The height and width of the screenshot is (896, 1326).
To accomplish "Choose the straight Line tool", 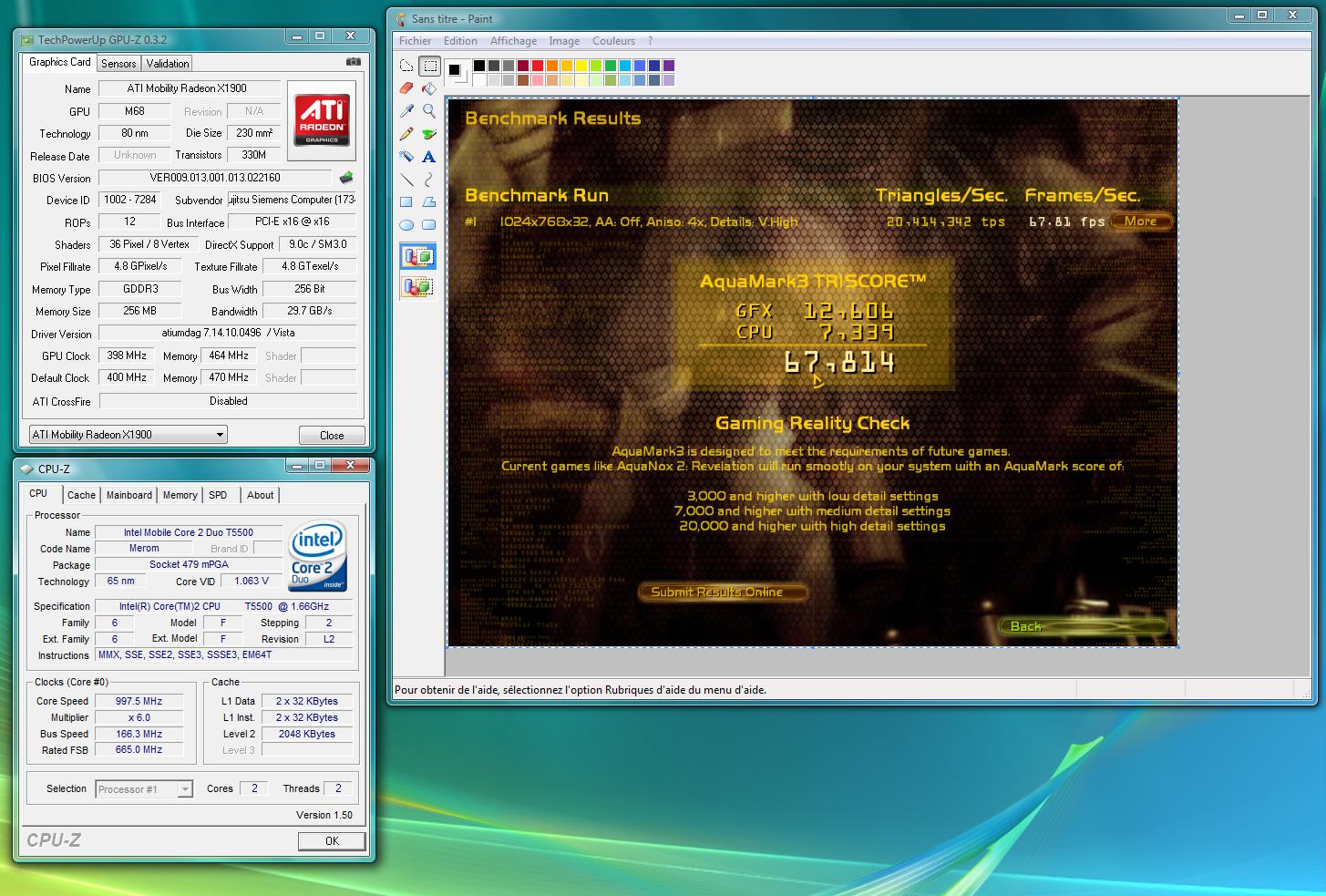I will point(406,180).
